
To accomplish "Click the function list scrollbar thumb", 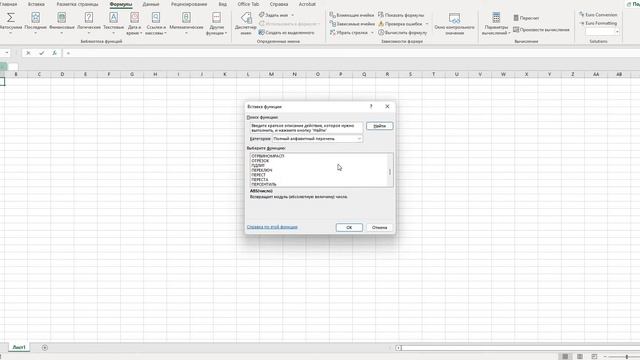I will coord(390,172).
